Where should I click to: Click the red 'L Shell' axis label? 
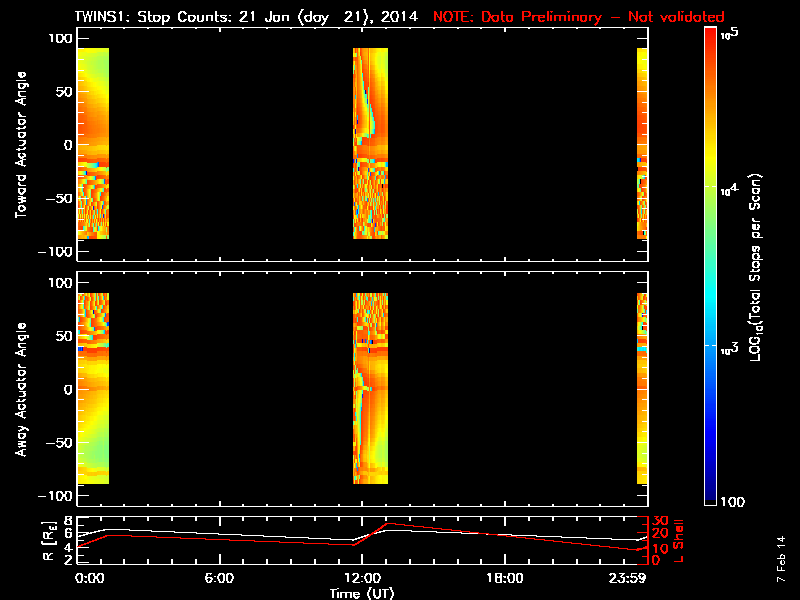pyautogui.click(x=679, y=539)
